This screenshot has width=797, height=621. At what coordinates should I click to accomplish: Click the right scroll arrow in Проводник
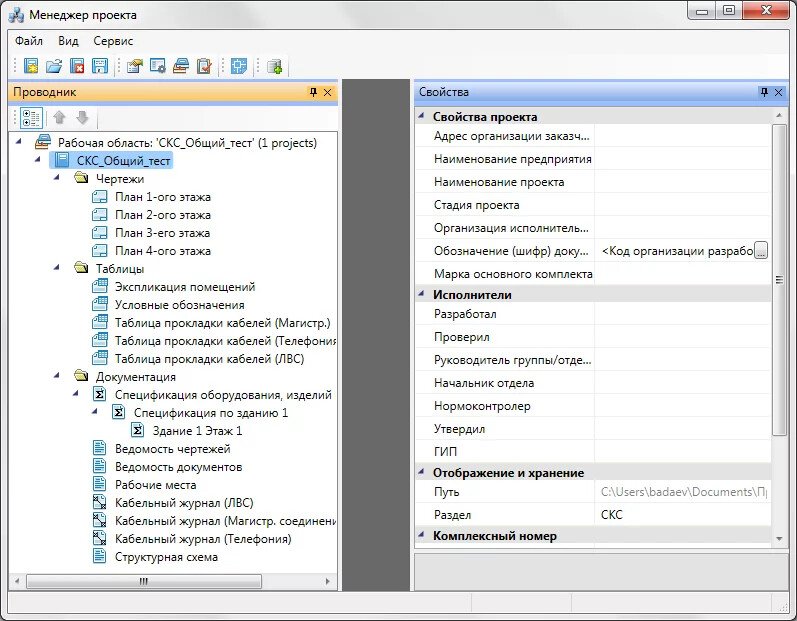coord(327,581)
